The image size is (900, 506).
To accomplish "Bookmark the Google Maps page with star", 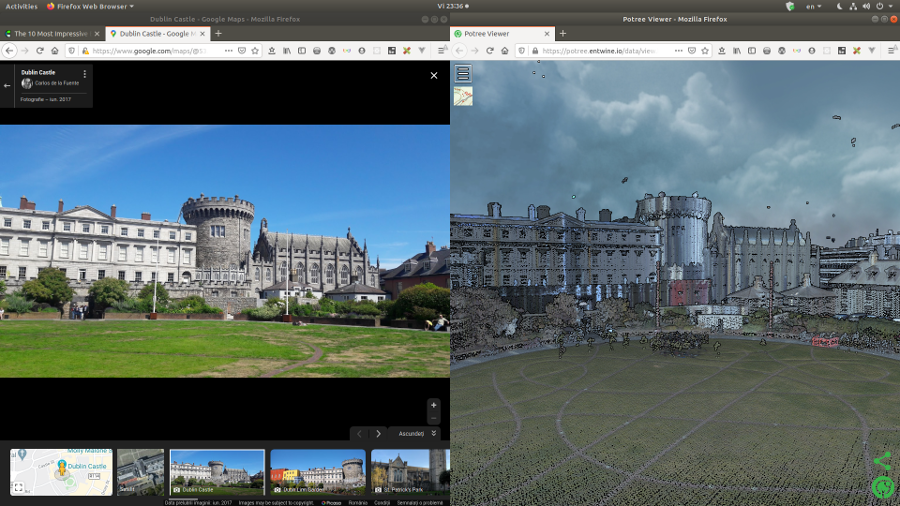I will point(255,50).
